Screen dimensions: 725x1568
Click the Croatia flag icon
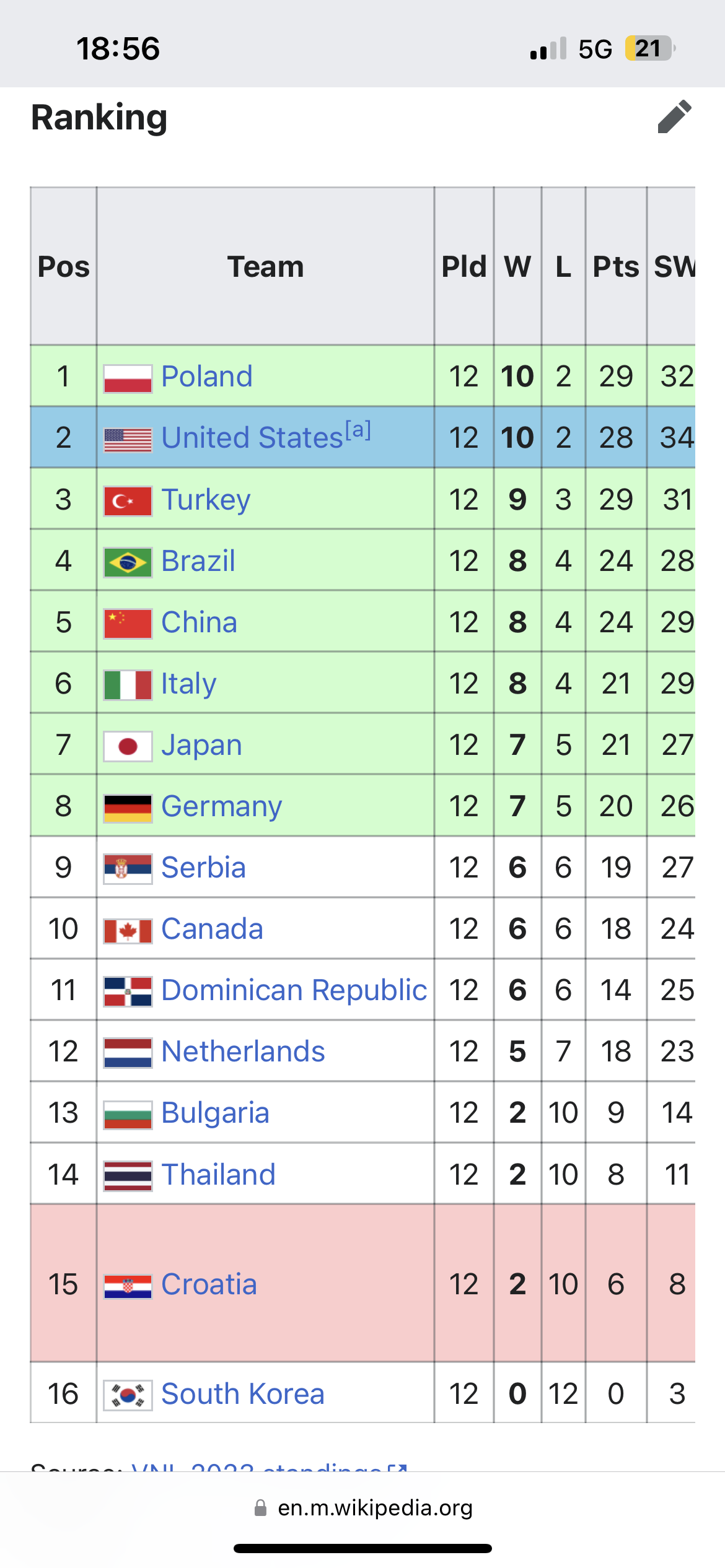coord(128,1286)
